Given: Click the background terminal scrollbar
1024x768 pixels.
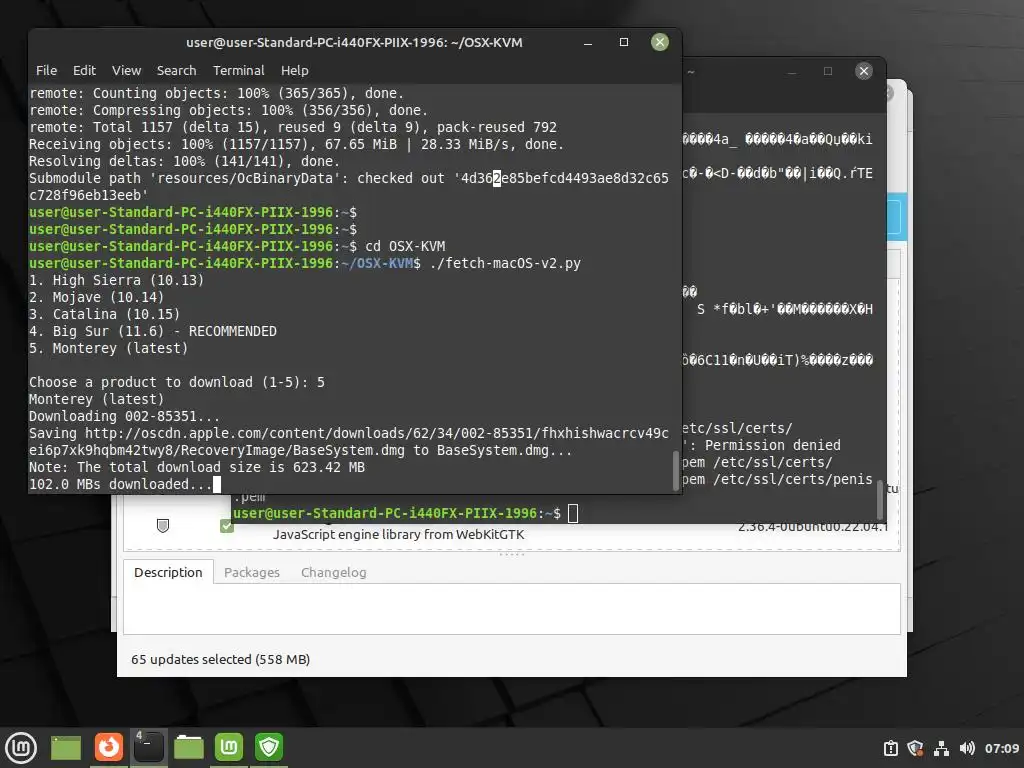Looking at the screenshot, I should tap(880, 500).
